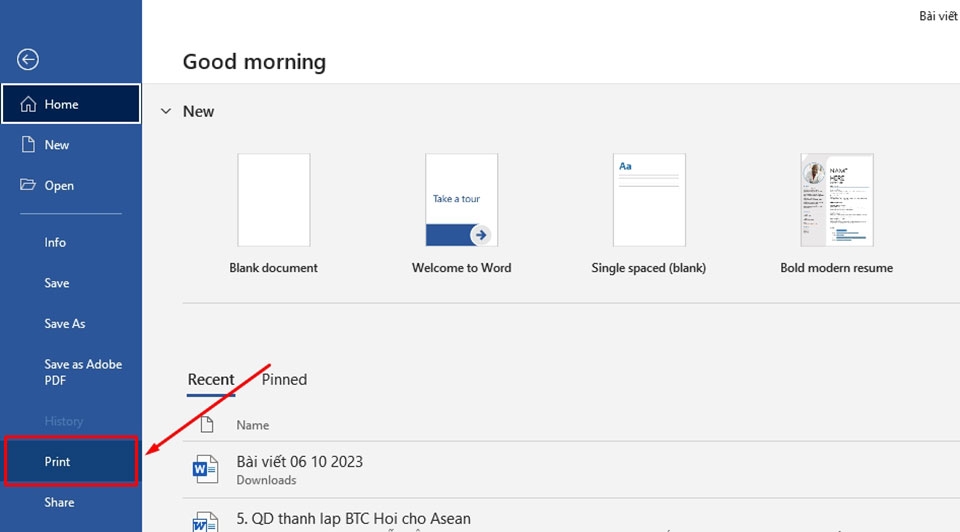Screen dimensions: 960x532
Task: Click the New document page icon
Action: (x=28, y=145)
